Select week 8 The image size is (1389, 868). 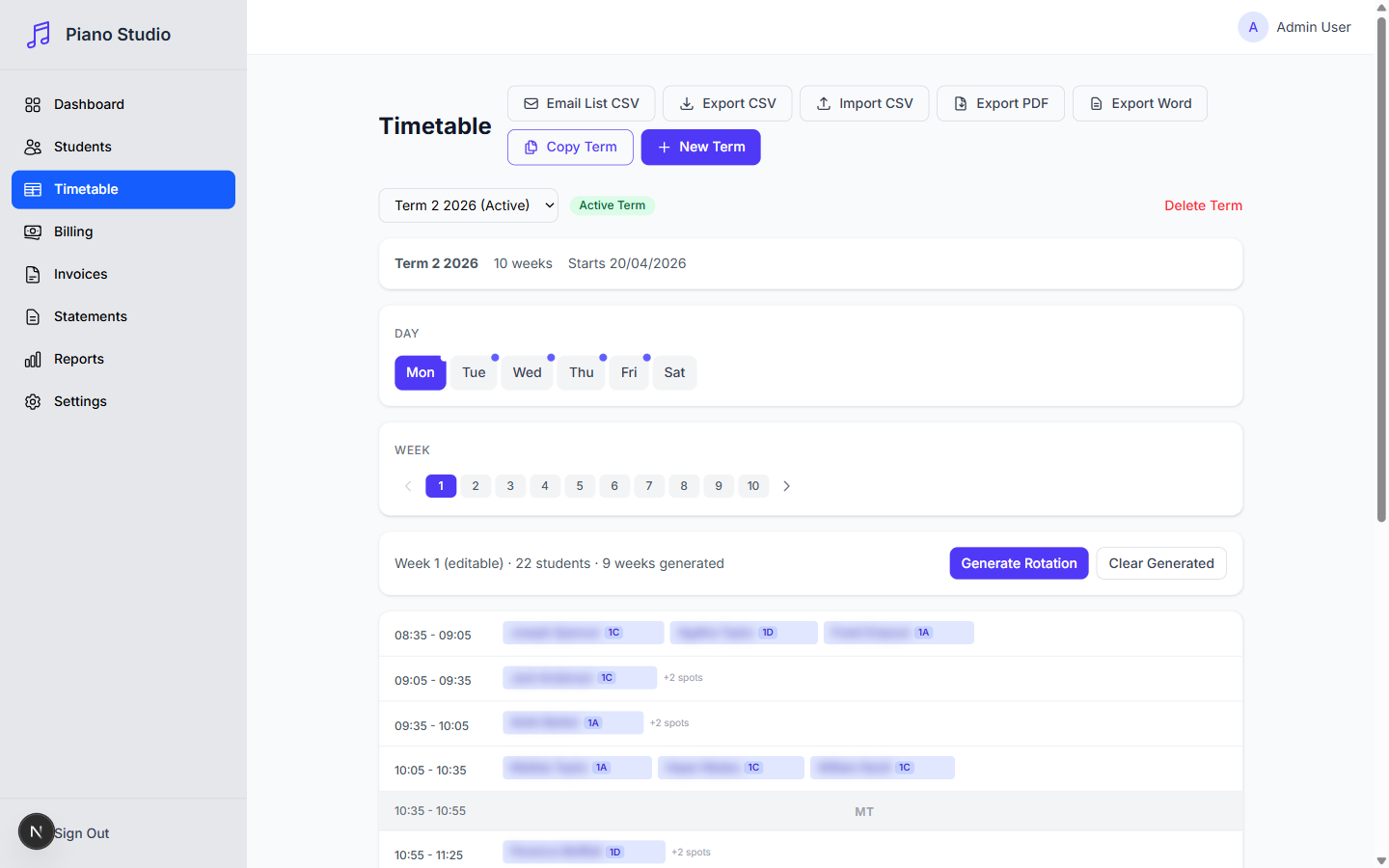pos(684,486)
